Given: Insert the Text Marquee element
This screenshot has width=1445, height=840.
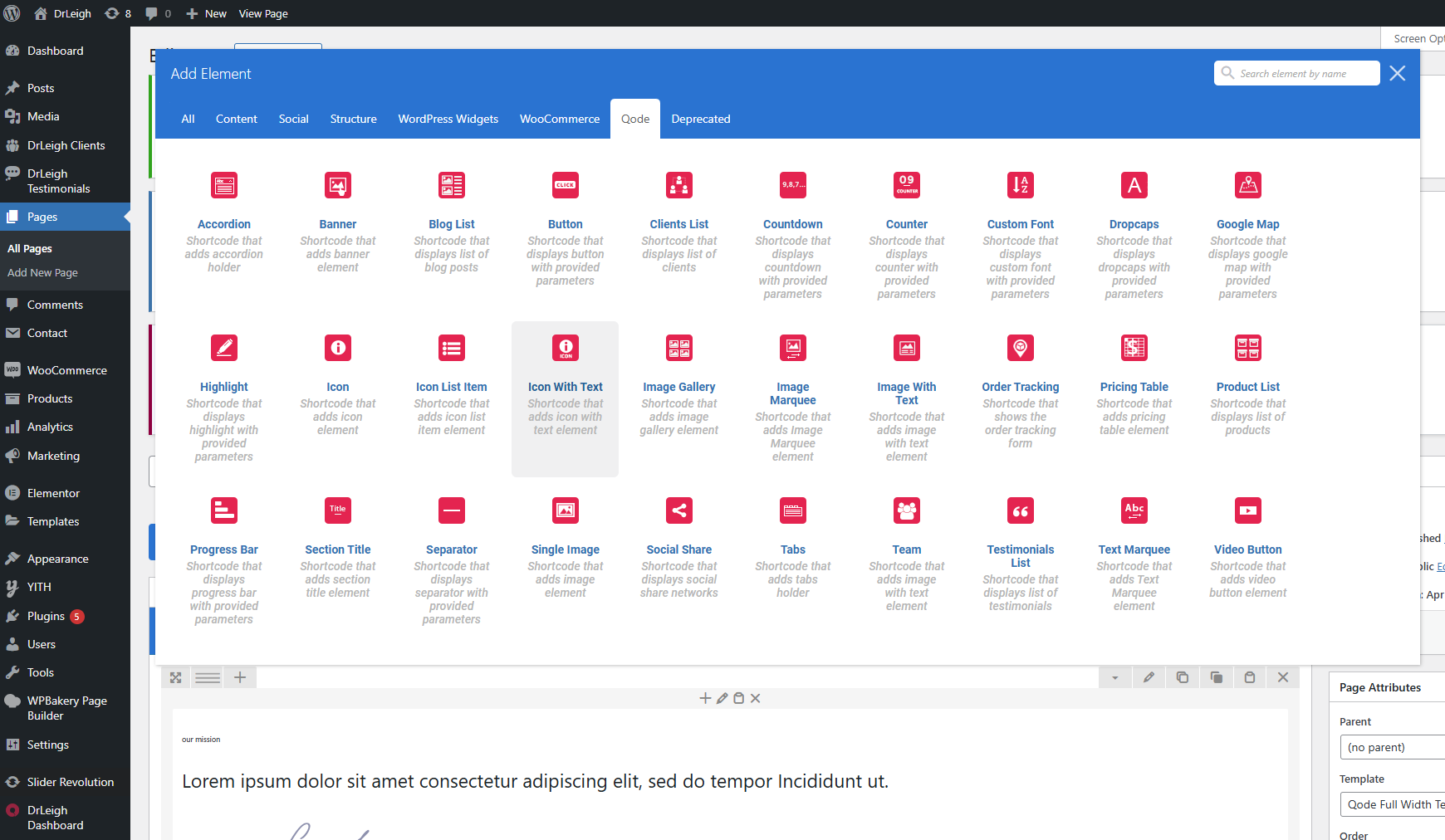Looking at the screenshot, I should [1134, 549].
